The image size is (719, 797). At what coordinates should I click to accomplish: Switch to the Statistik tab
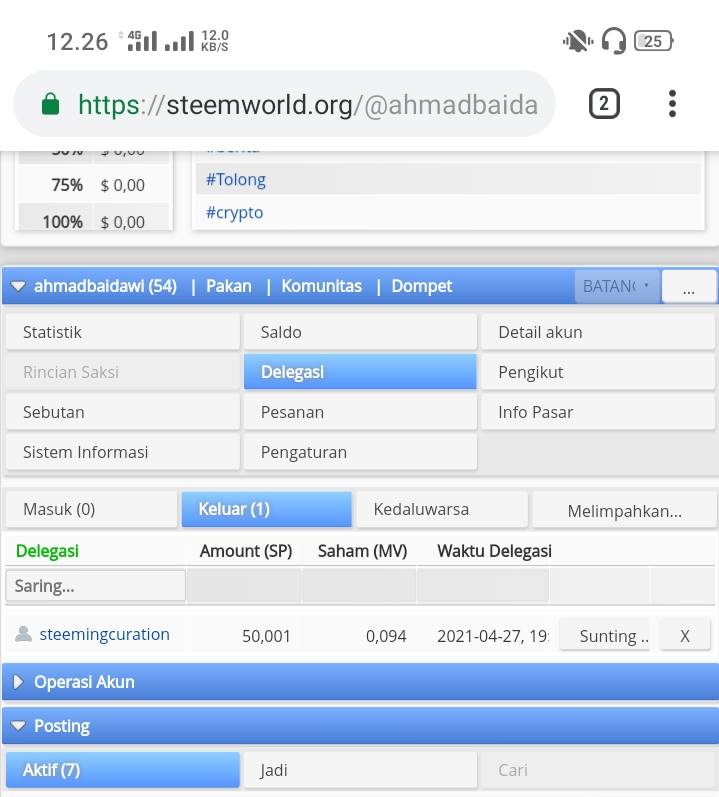[x=122, y=332]
